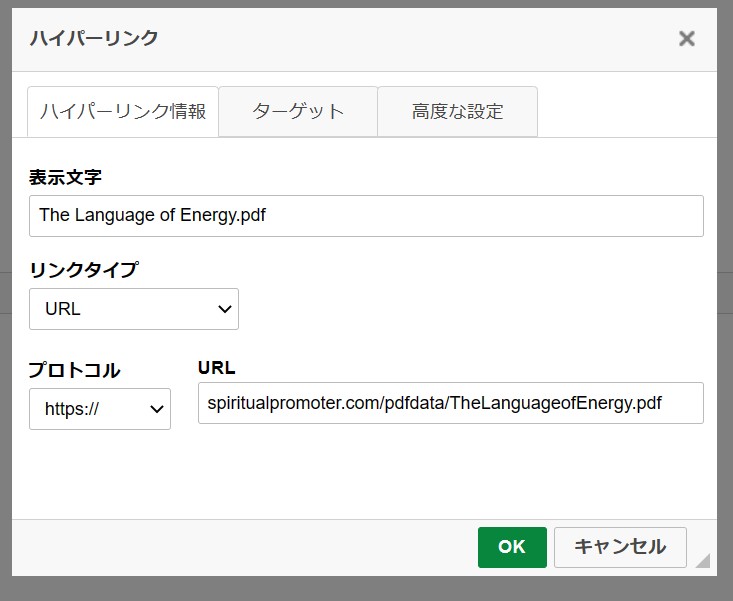
Task: Click the bold URL label above the address field
Action: [x=216, y=368]
